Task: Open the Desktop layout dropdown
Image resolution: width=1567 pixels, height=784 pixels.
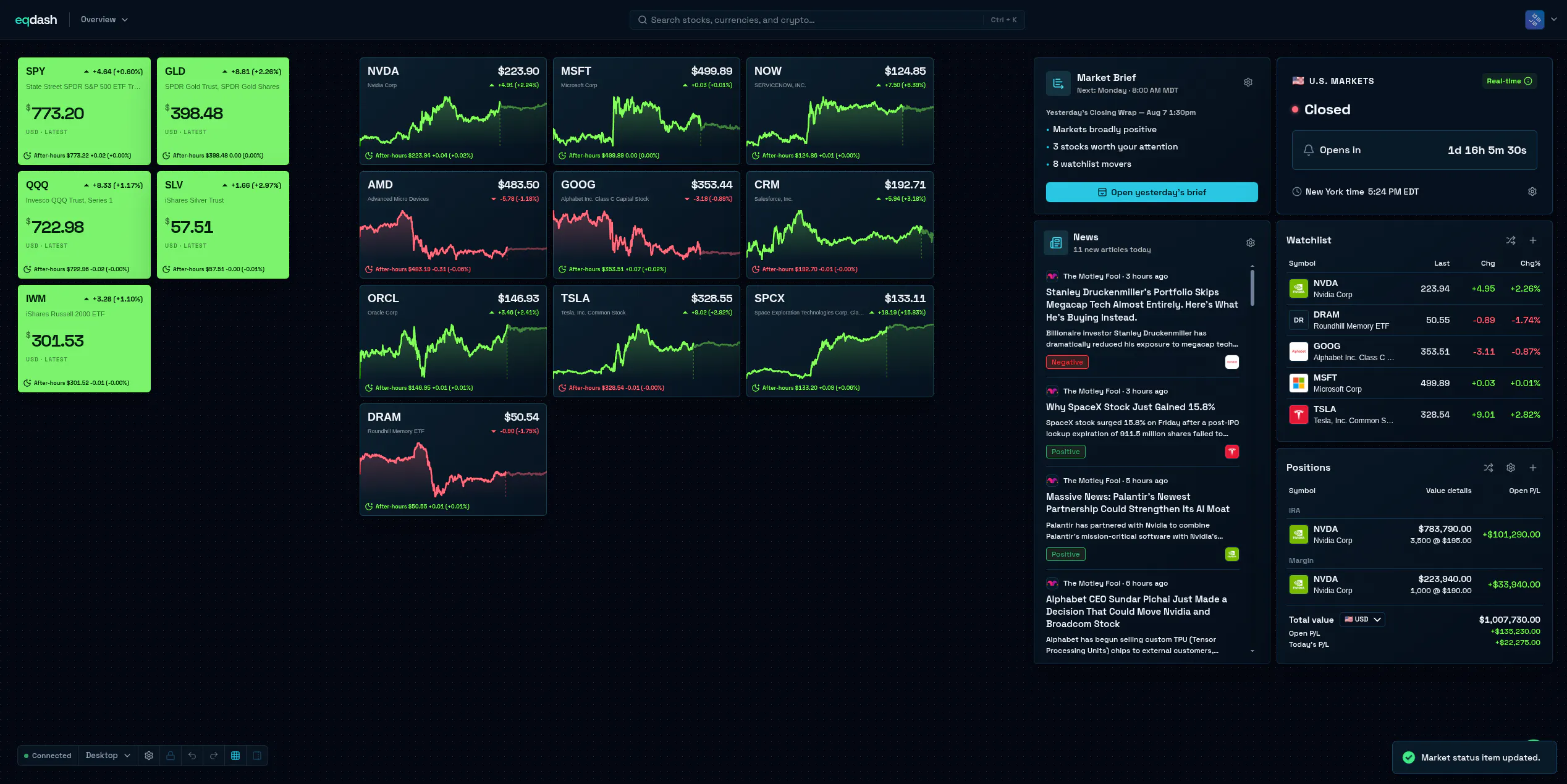Action: [x=108, y=756]
